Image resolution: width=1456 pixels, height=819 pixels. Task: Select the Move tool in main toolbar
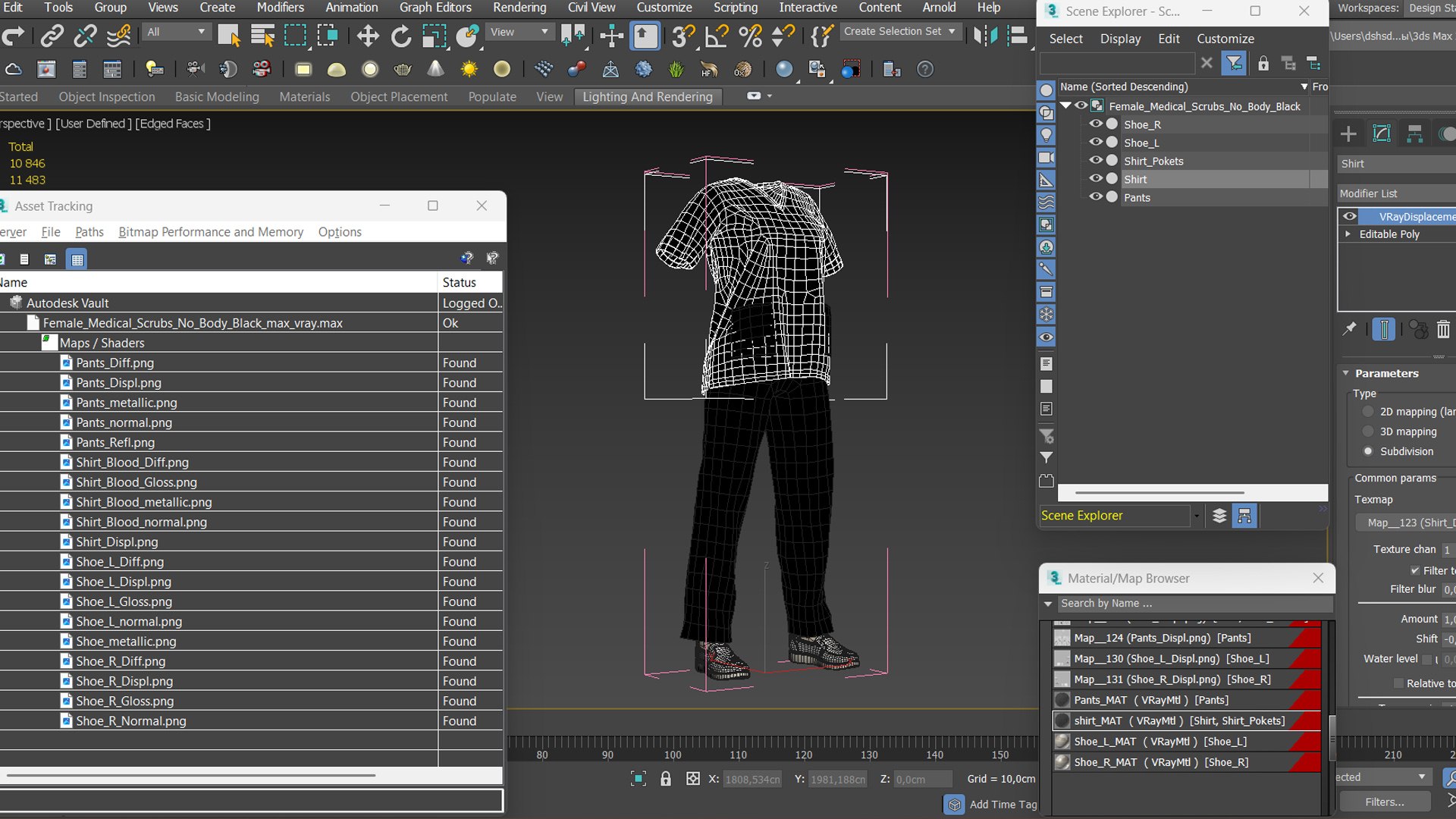pos(368,35)
